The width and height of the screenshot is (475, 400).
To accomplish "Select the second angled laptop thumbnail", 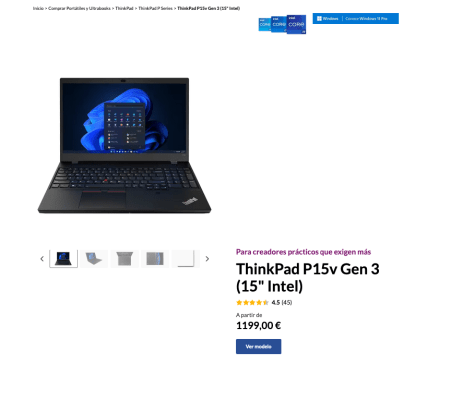I will (94, 259).
